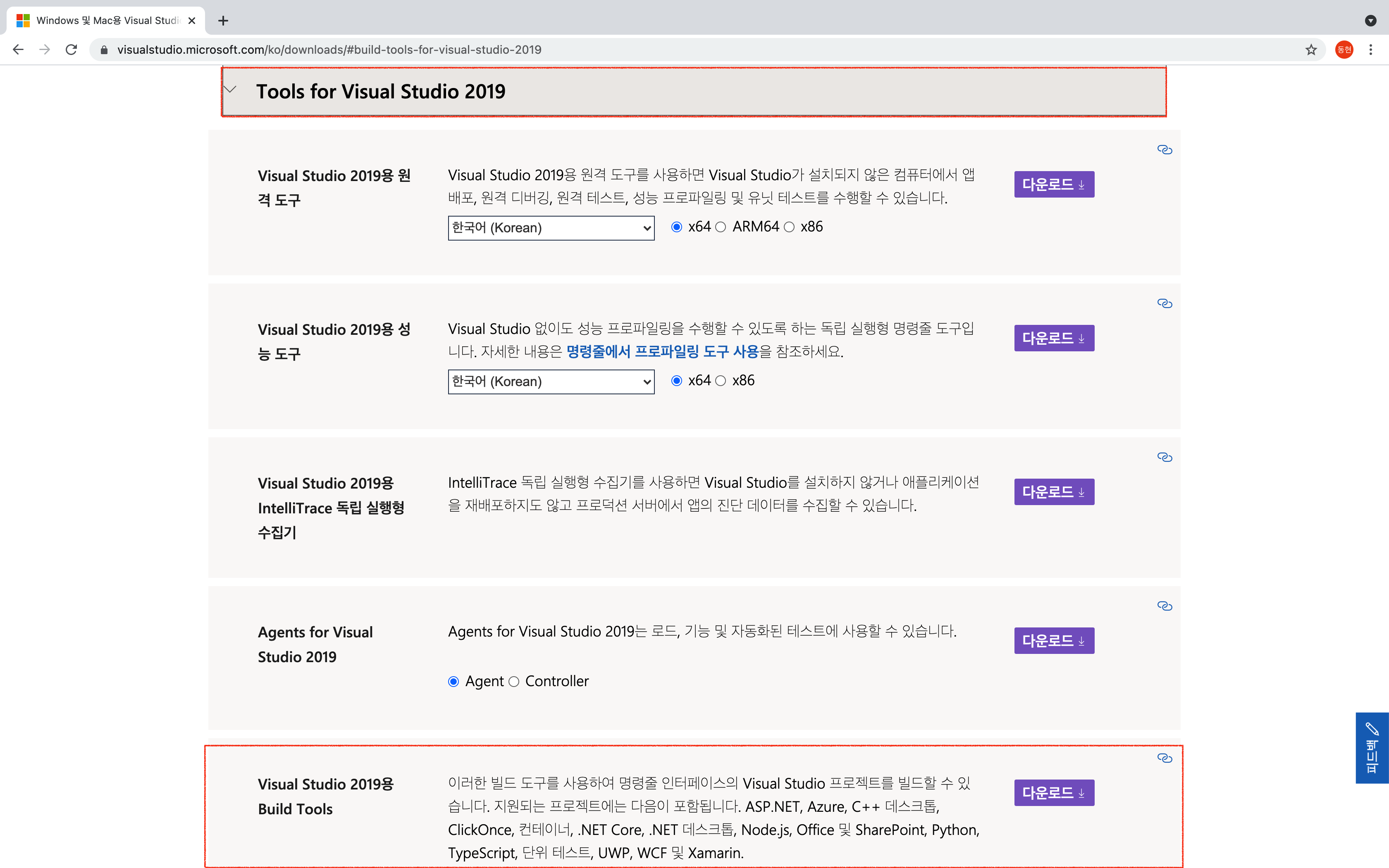The width and height of the screenshot is (1389, 868).
Task: Choose the Agent radio option
Action: 453,682
